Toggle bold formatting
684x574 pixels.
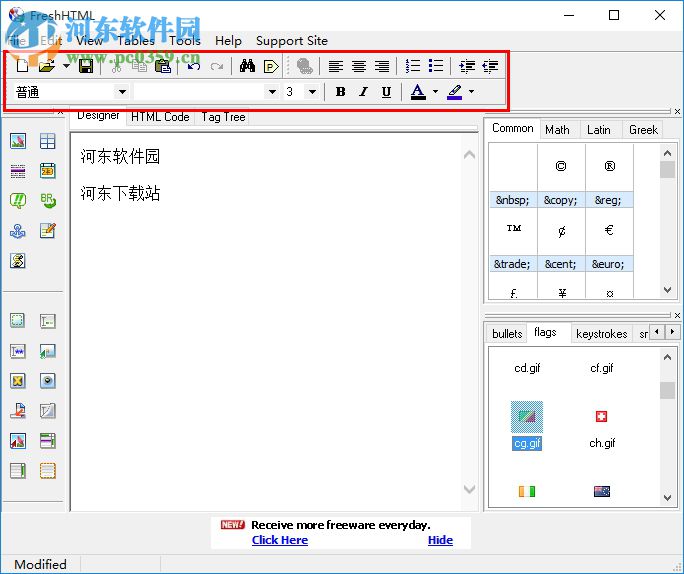tap(340, 92)
